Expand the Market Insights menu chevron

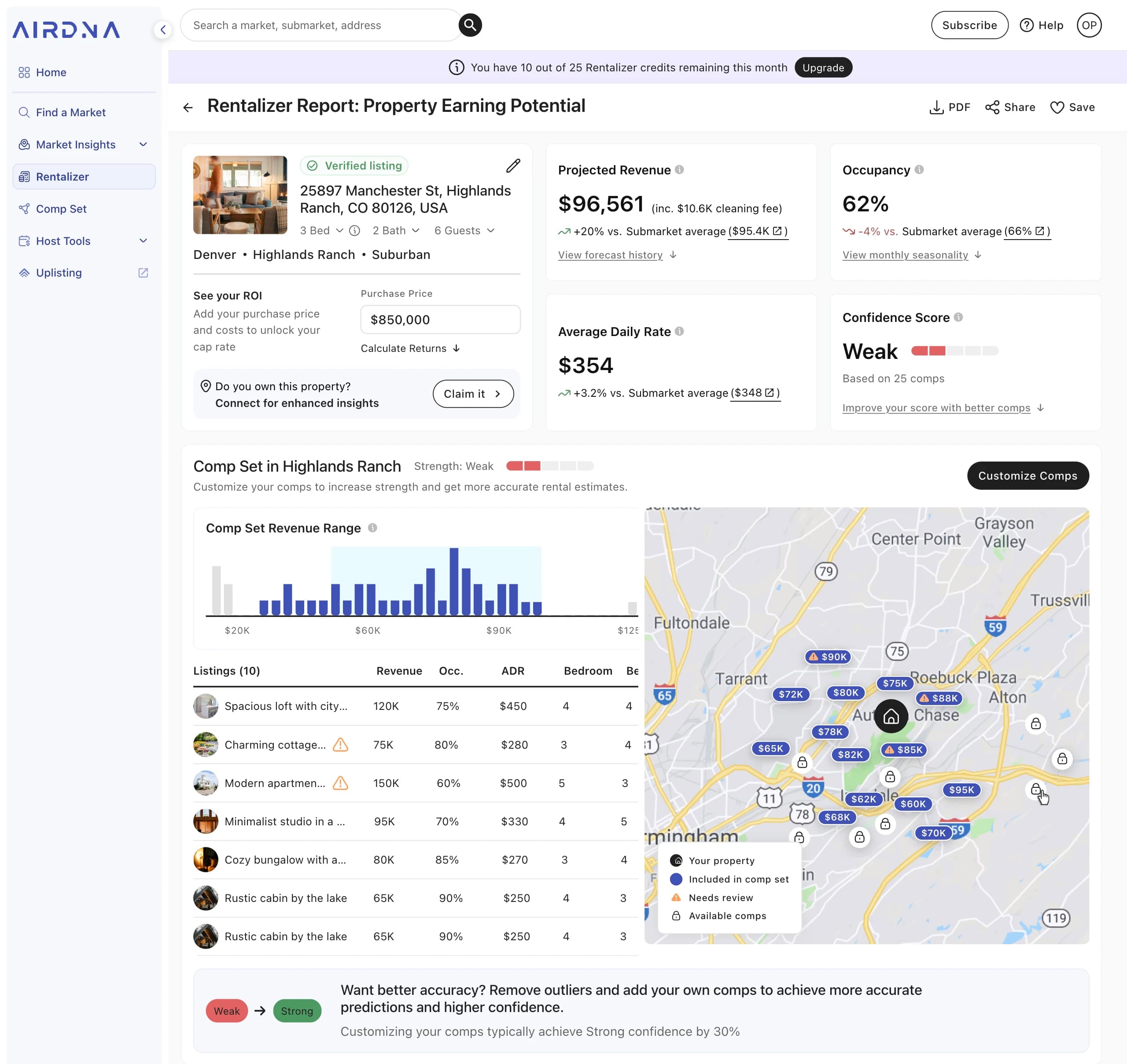click(144, 144)
